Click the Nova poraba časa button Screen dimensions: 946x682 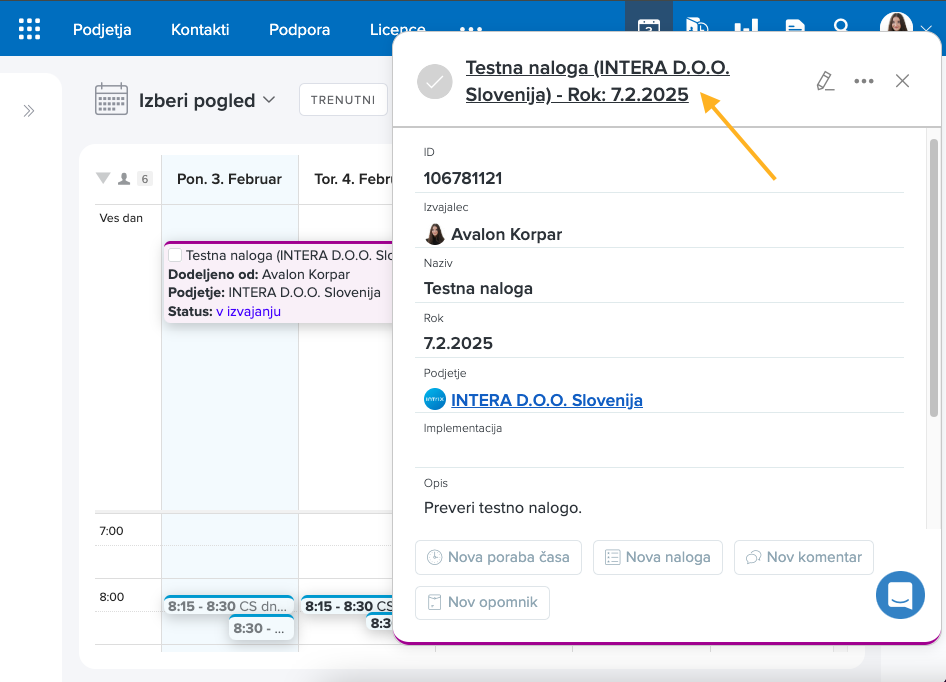click(498, 557)
